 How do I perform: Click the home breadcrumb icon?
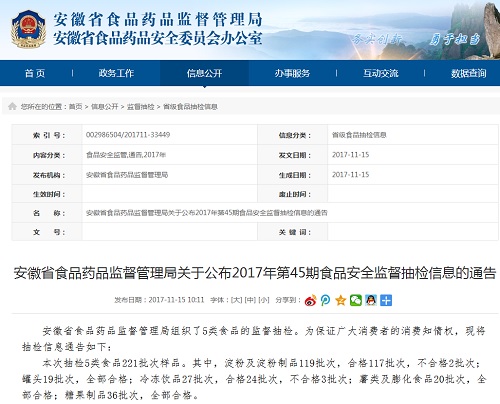12,106
